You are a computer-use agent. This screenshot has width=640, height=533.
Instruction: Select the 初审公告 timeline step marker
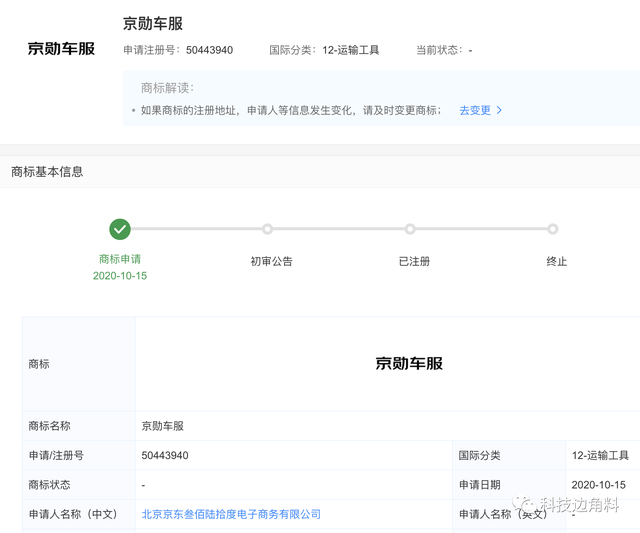(267, 229)
